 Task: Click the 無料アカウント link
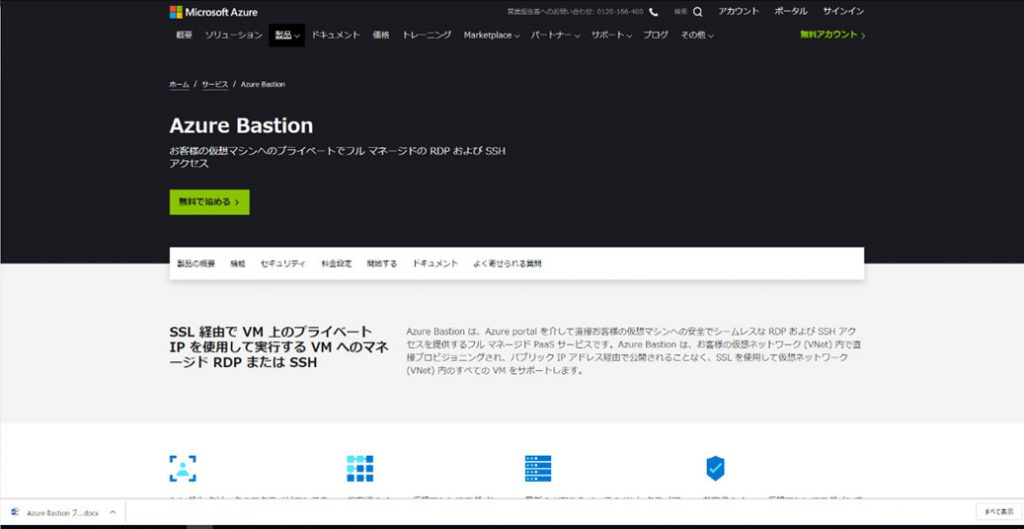[x=833, y=35]
